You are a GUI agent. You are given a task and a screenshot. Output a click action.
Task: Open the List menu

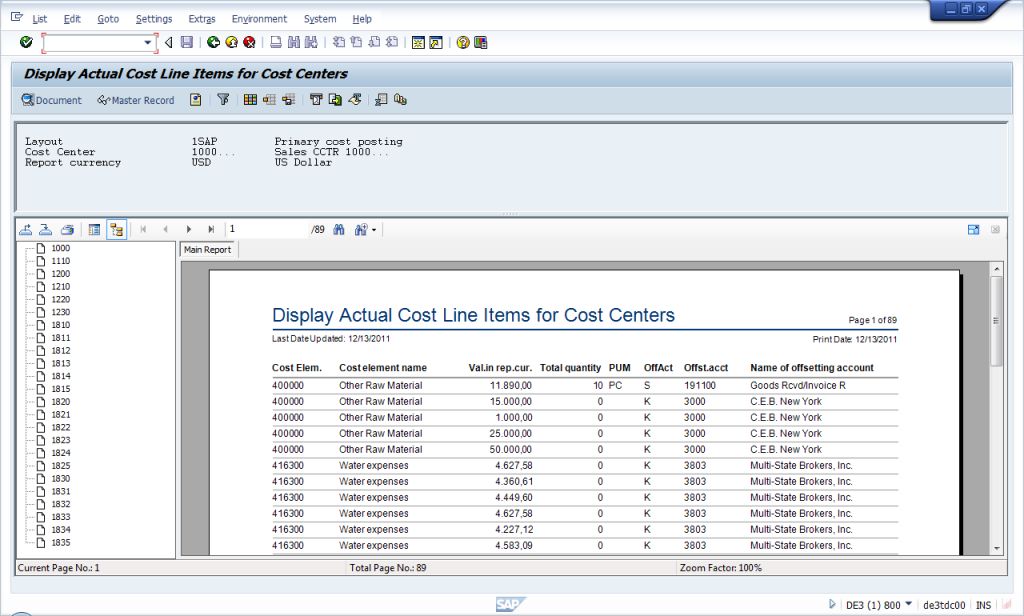39,19
